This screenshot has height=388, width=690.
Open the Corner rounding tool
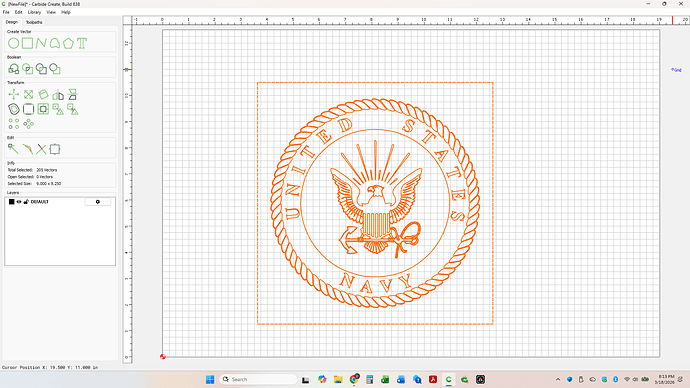pos(29,109)
